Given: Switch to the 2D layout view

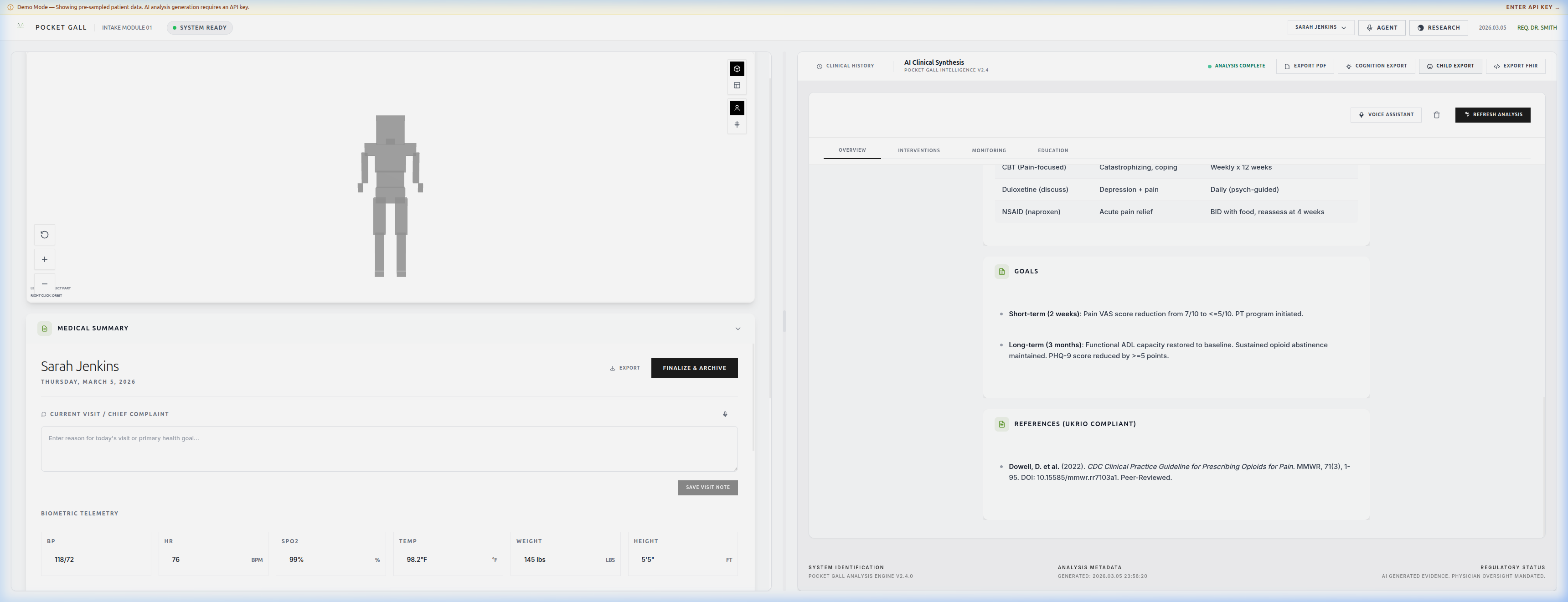Looking at the screenshot, I should [737, 85].
